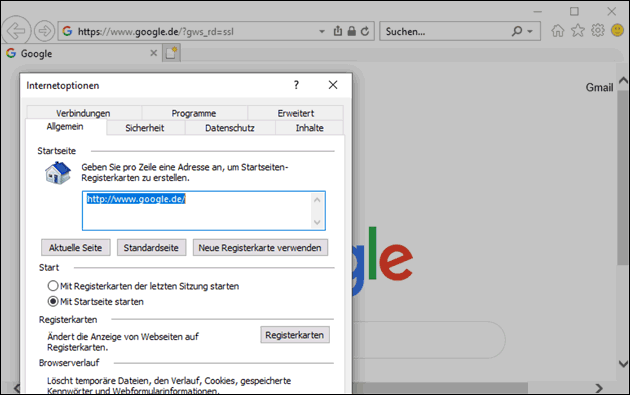Viewport: 630px width, 395px height.
Task: Close the Internetoptionen dialog
Action: 333,85
